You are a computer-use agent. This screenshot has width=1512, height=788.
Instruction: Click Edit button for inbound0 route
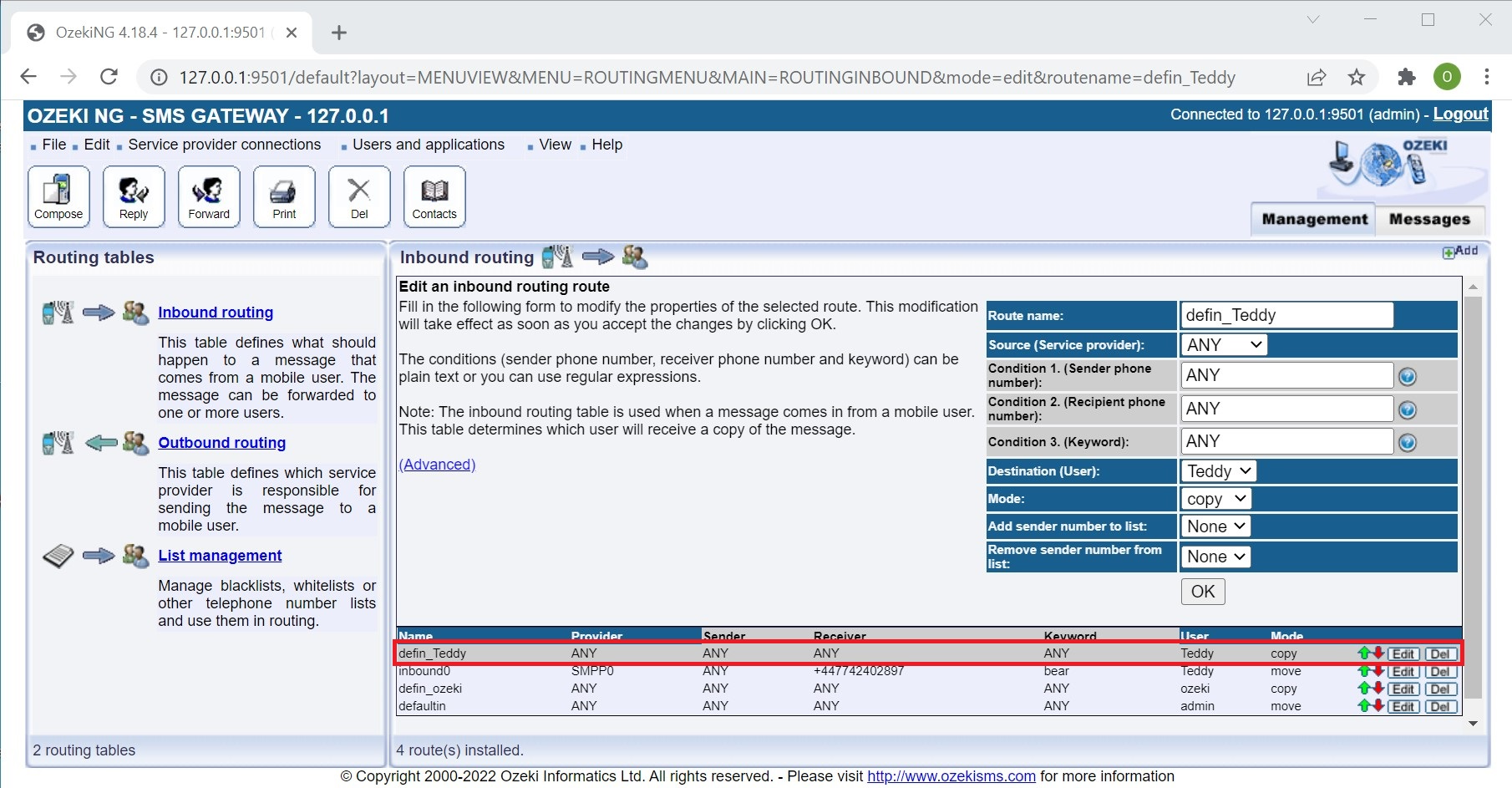tap(1403, 671)
